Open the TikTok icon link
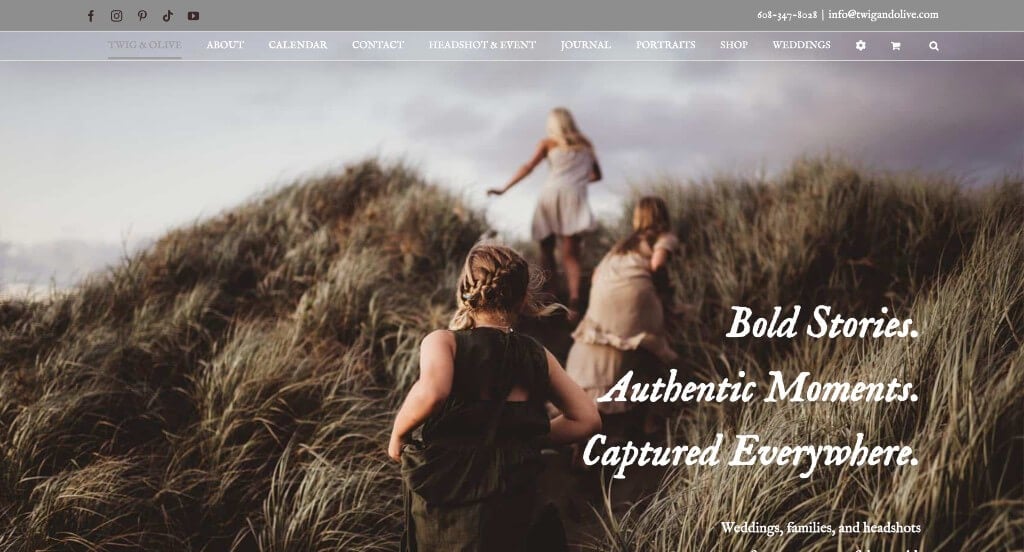 click(x=168, y=16)
